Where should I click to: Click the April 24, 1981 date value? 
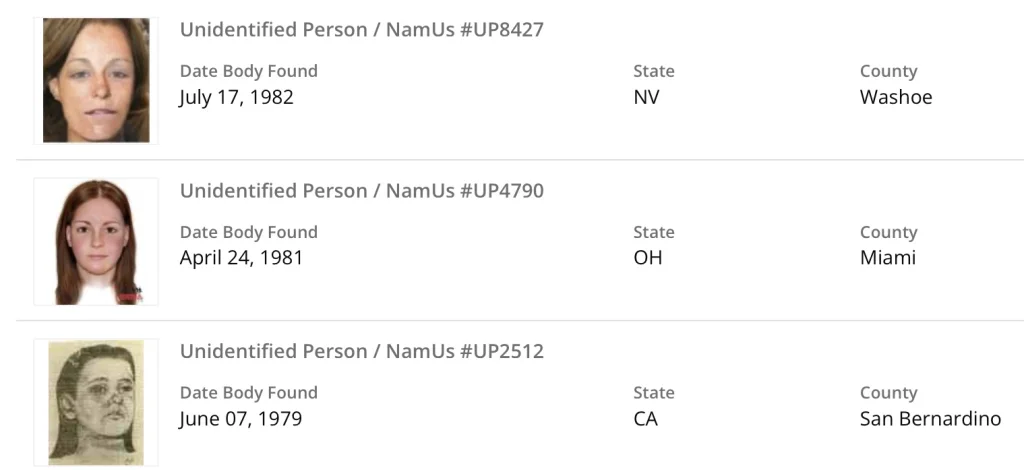click(x=241, y=258)
